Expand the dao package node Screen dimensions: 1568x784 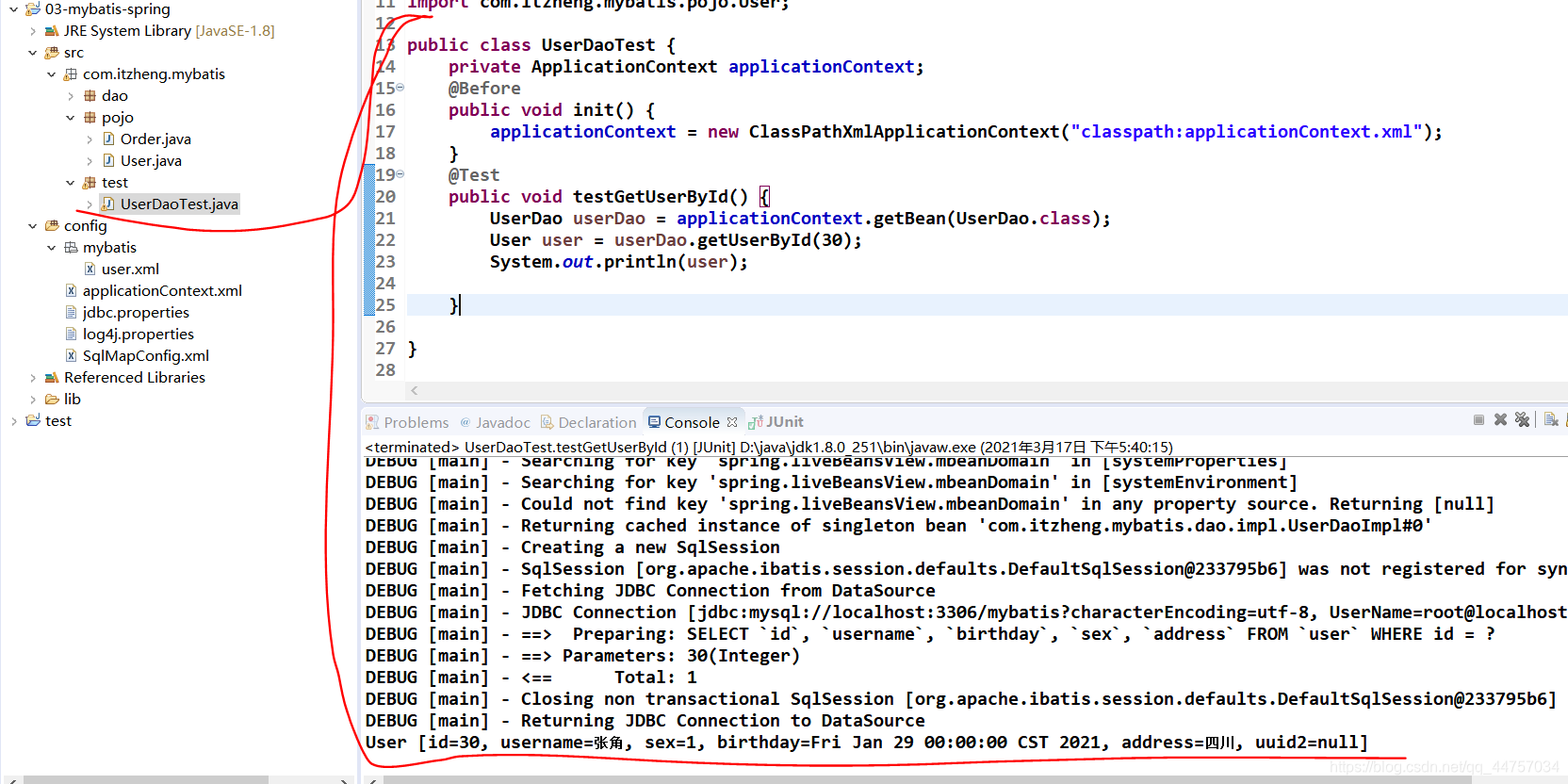coord(71,95)
